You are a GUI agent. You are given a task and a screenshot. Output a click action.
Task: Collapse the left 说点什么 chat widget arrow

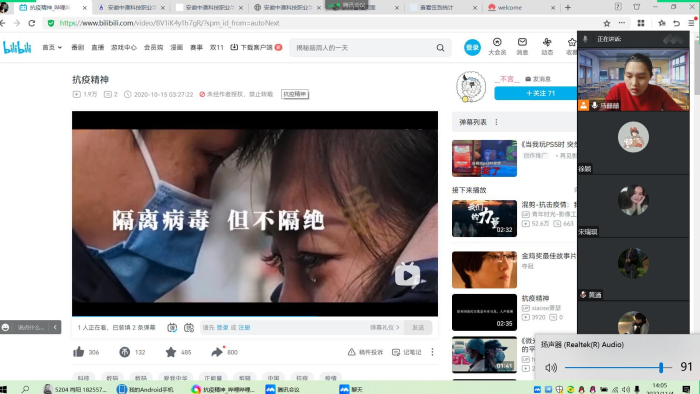55,327
